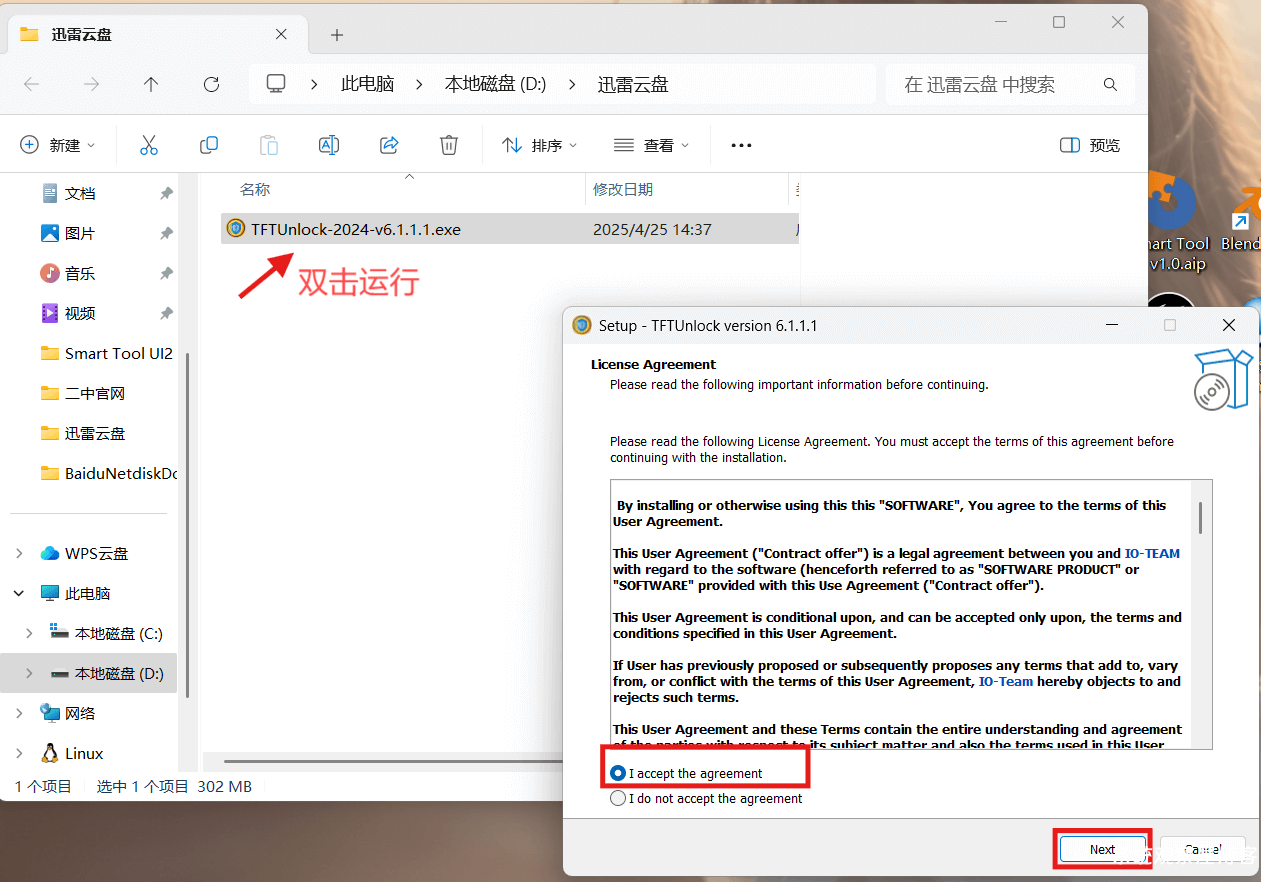Click chevron after 此电脑 in address bar

tap(419, 84)
